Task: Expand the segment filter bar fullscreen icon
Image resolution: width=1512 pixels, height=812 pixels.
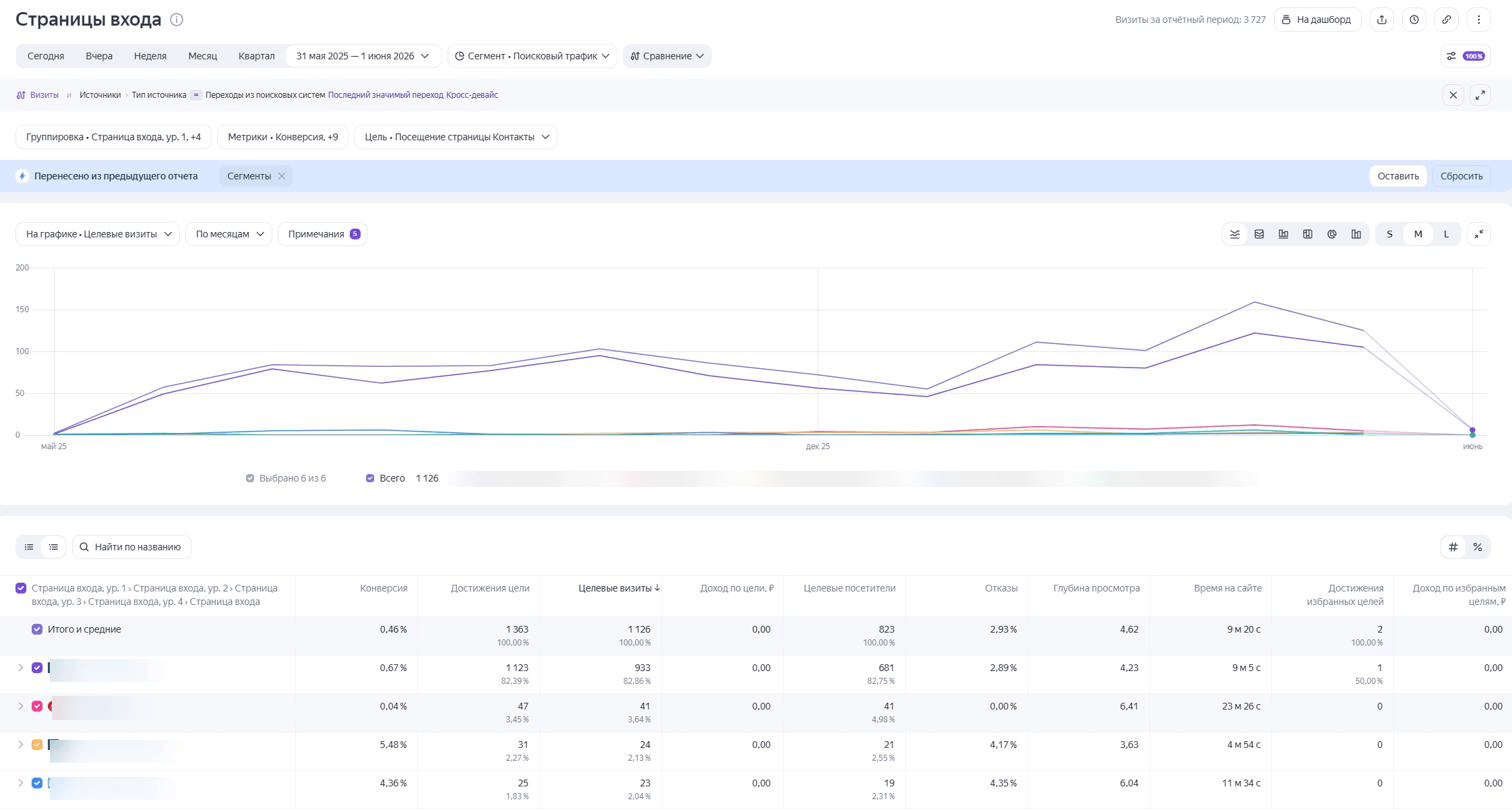Action: [1480, 95]
